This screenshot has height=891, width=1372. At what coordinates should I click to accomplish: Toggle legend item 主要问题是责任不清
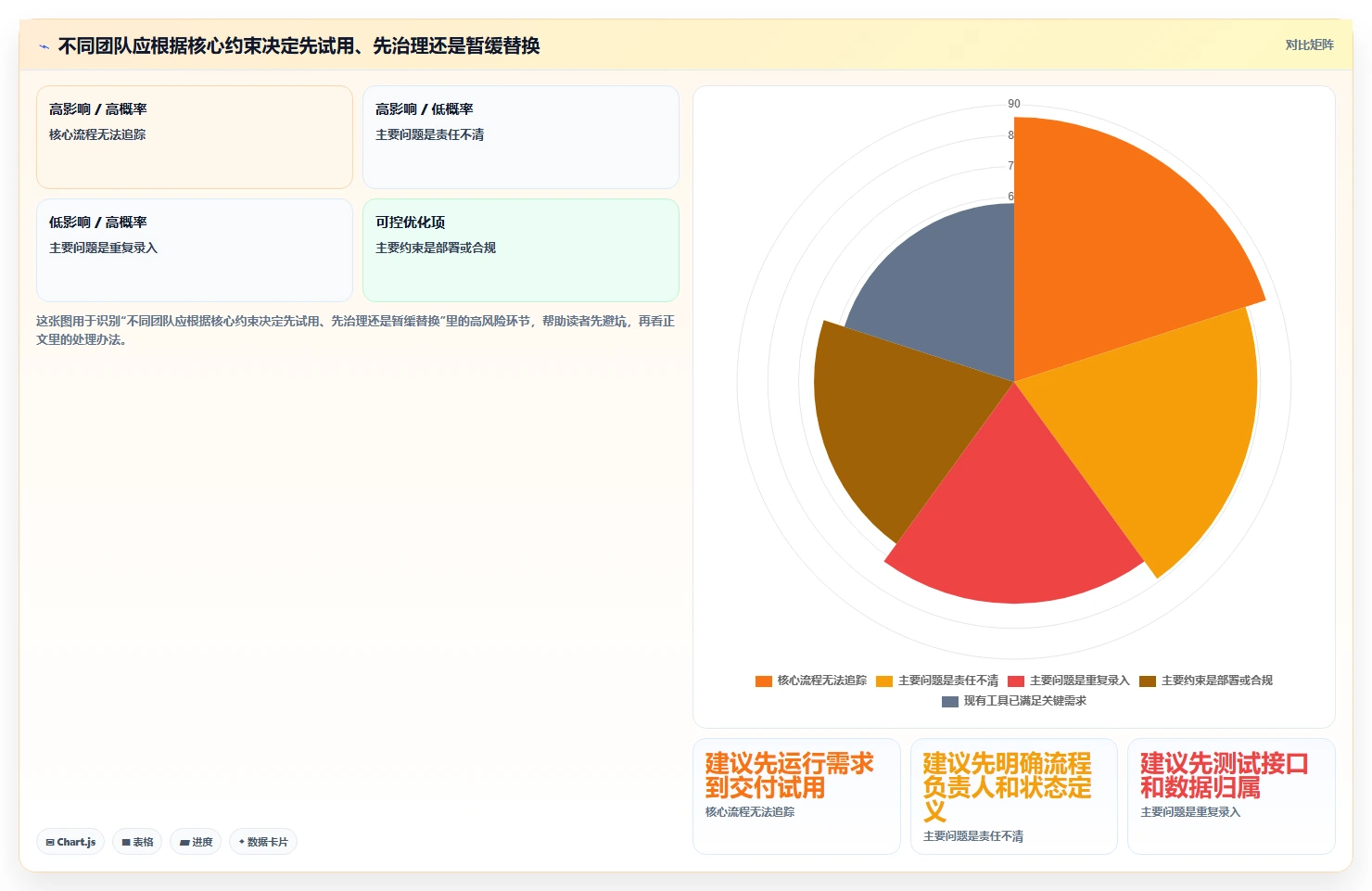[937, 681]
